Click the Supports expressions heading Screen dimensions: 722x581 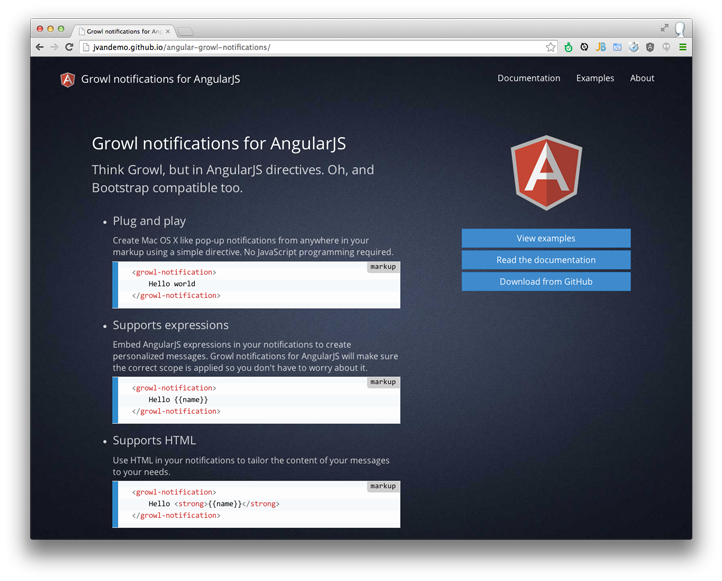click(x=170, y=325)
